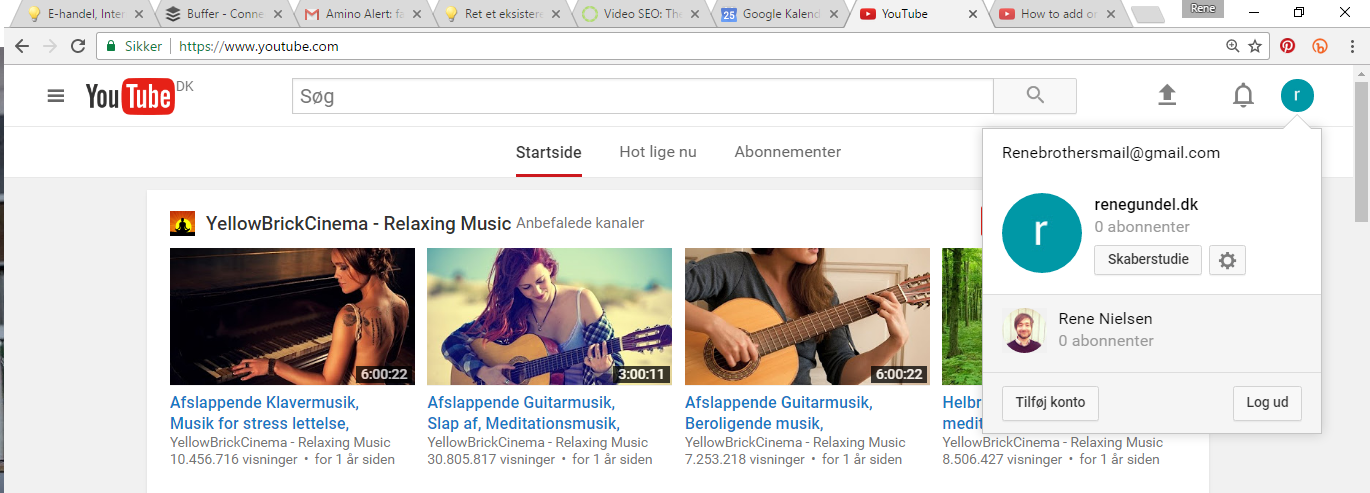This screenshot has width=1370, height=493.
Task: Click the 3:00:11 guitar video thumbnail
Action: 549,317
